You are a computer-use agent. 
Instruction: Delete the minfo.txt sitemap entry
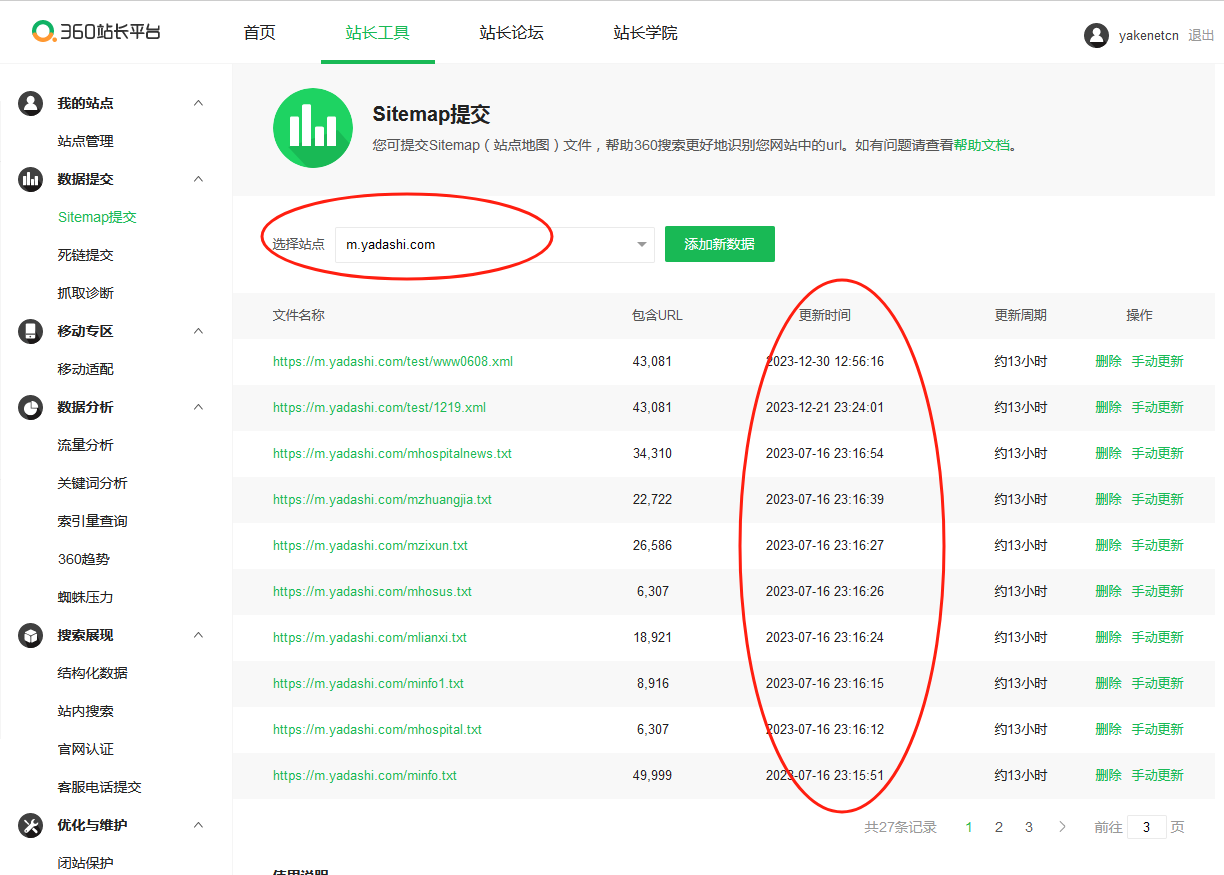click(1108, 775)
